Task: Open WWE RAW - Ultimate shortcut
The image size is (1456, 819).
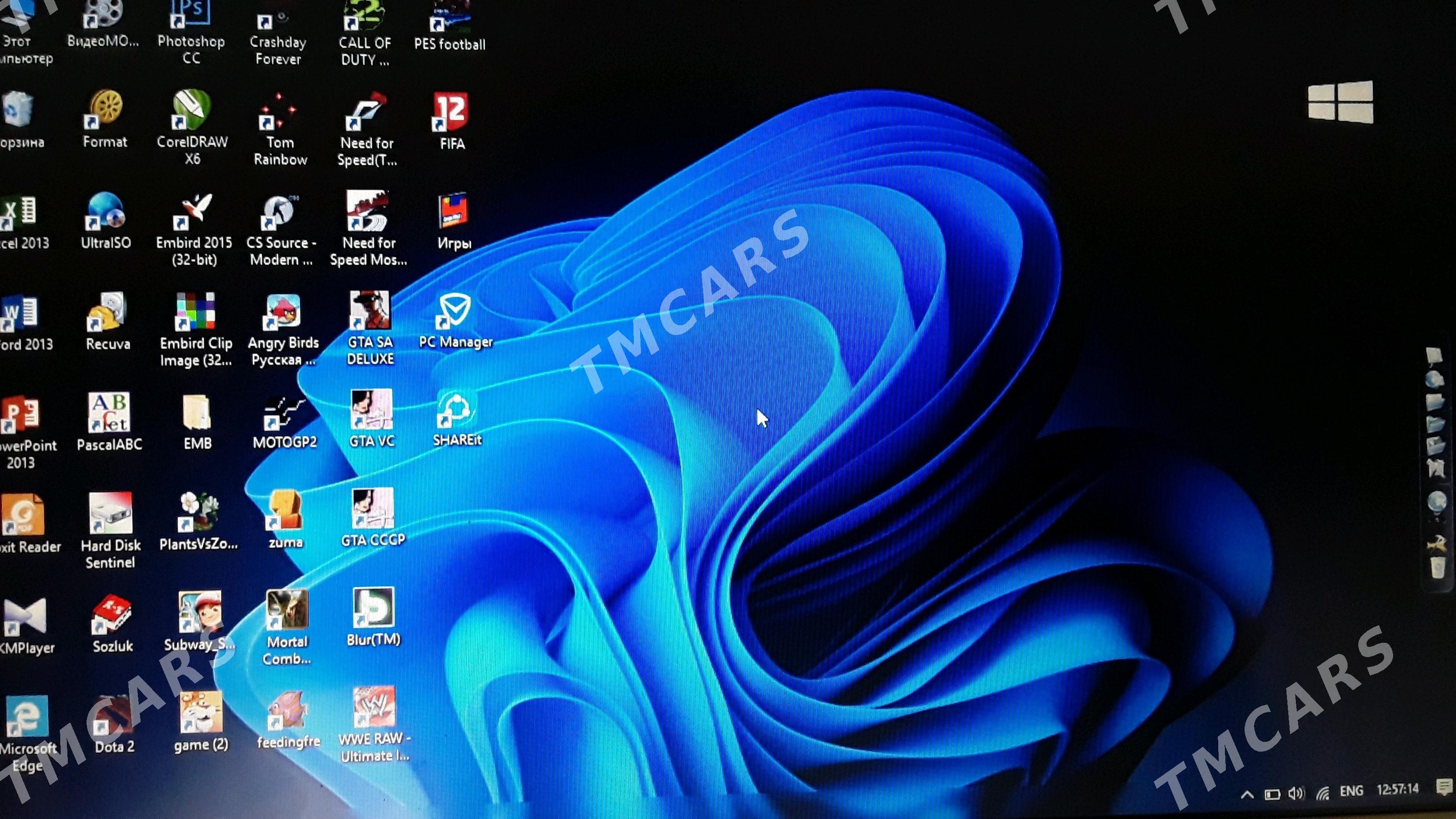Action: (x=374, y=724)
